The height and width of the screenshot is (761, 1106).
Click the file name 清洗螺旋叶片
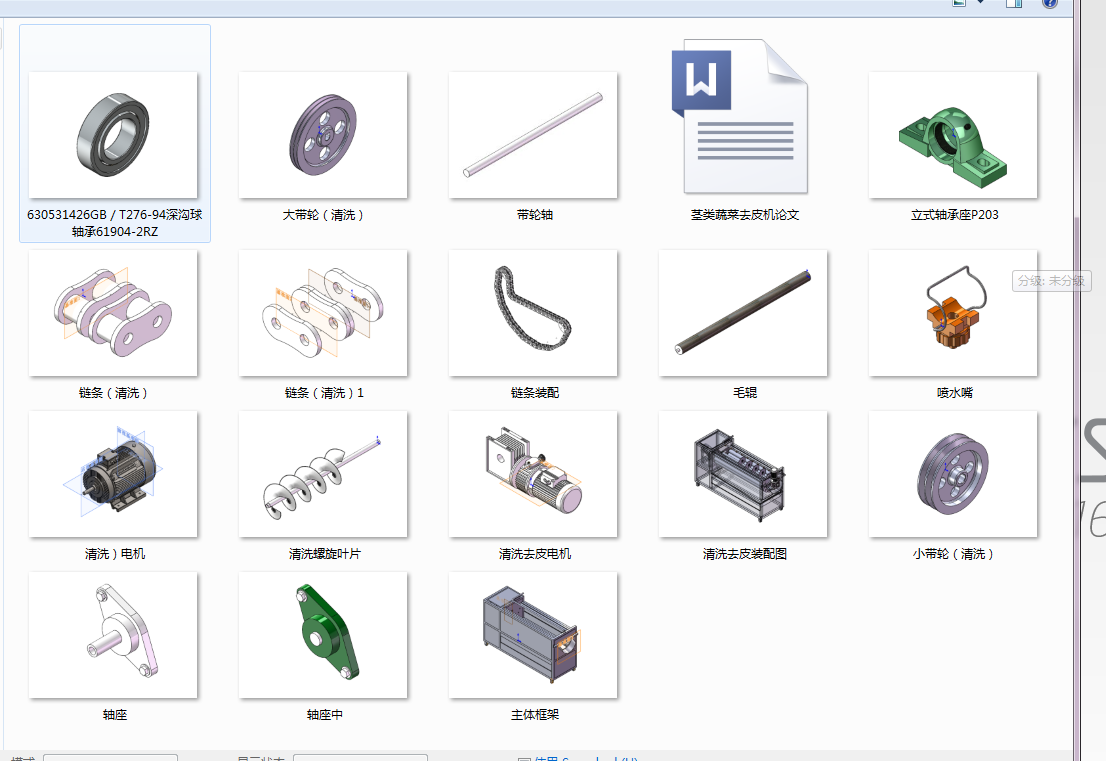(324, 554)
